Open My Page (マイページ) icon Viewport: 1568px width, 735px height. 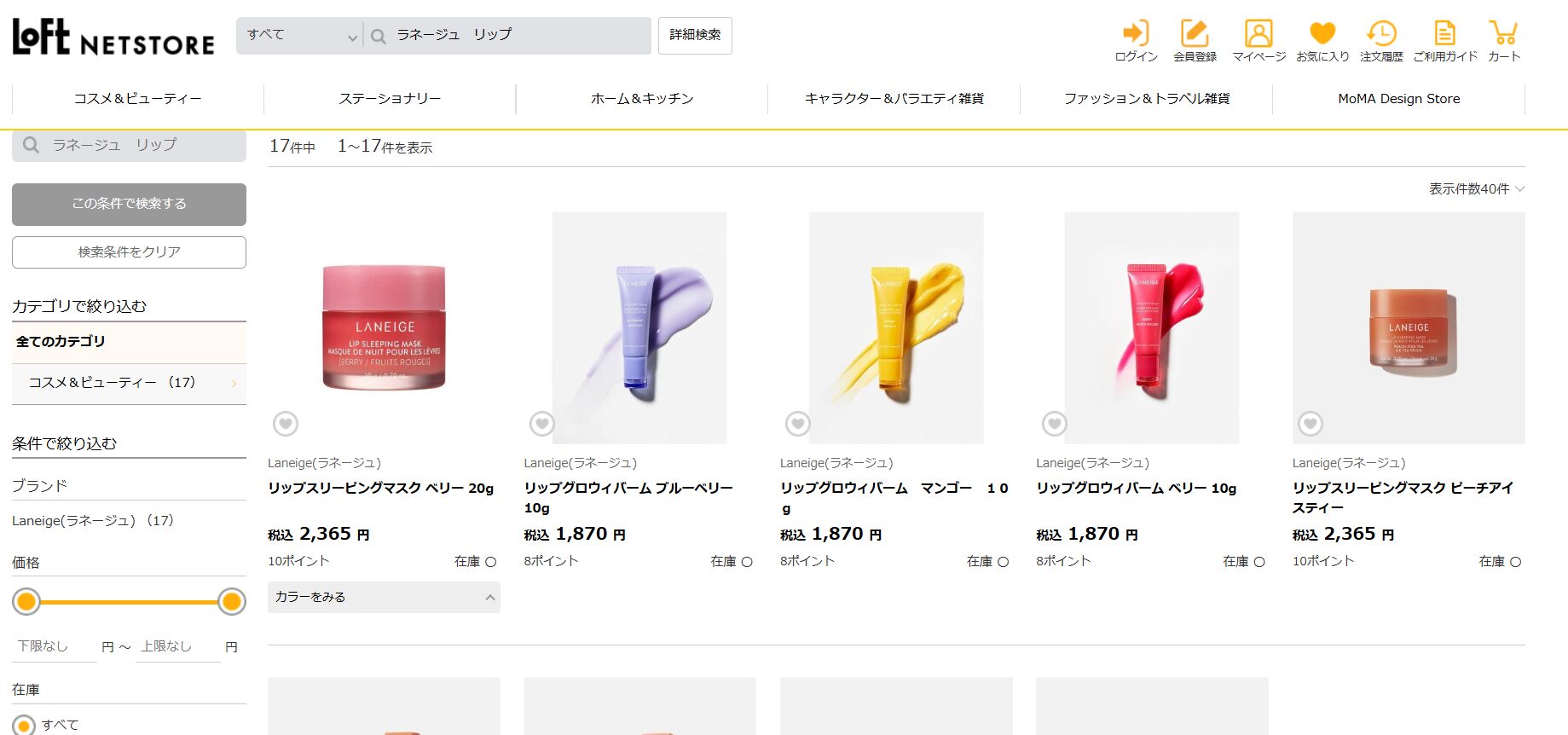(x=1258, y=41)
